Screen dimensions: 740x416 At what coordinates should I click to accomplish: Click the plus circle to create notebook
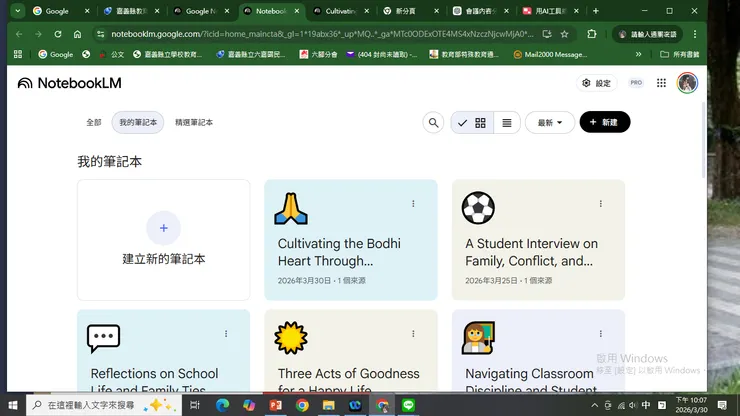(x=163, y=228)
